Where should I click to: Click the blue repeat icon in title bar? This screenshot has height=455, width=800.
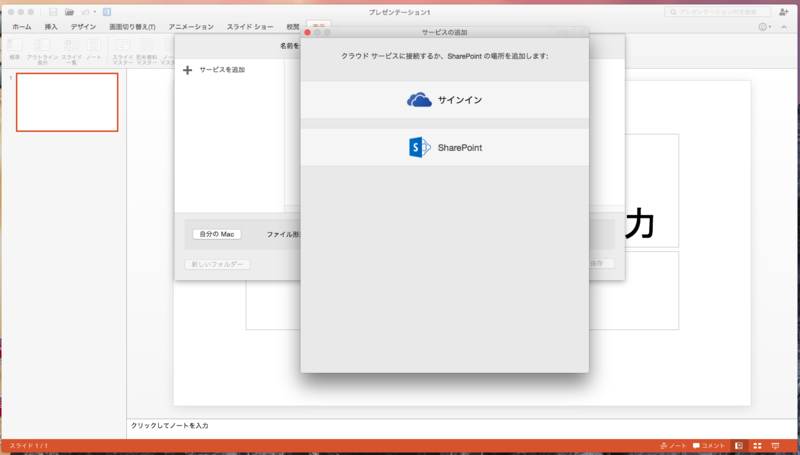(107, 12)
